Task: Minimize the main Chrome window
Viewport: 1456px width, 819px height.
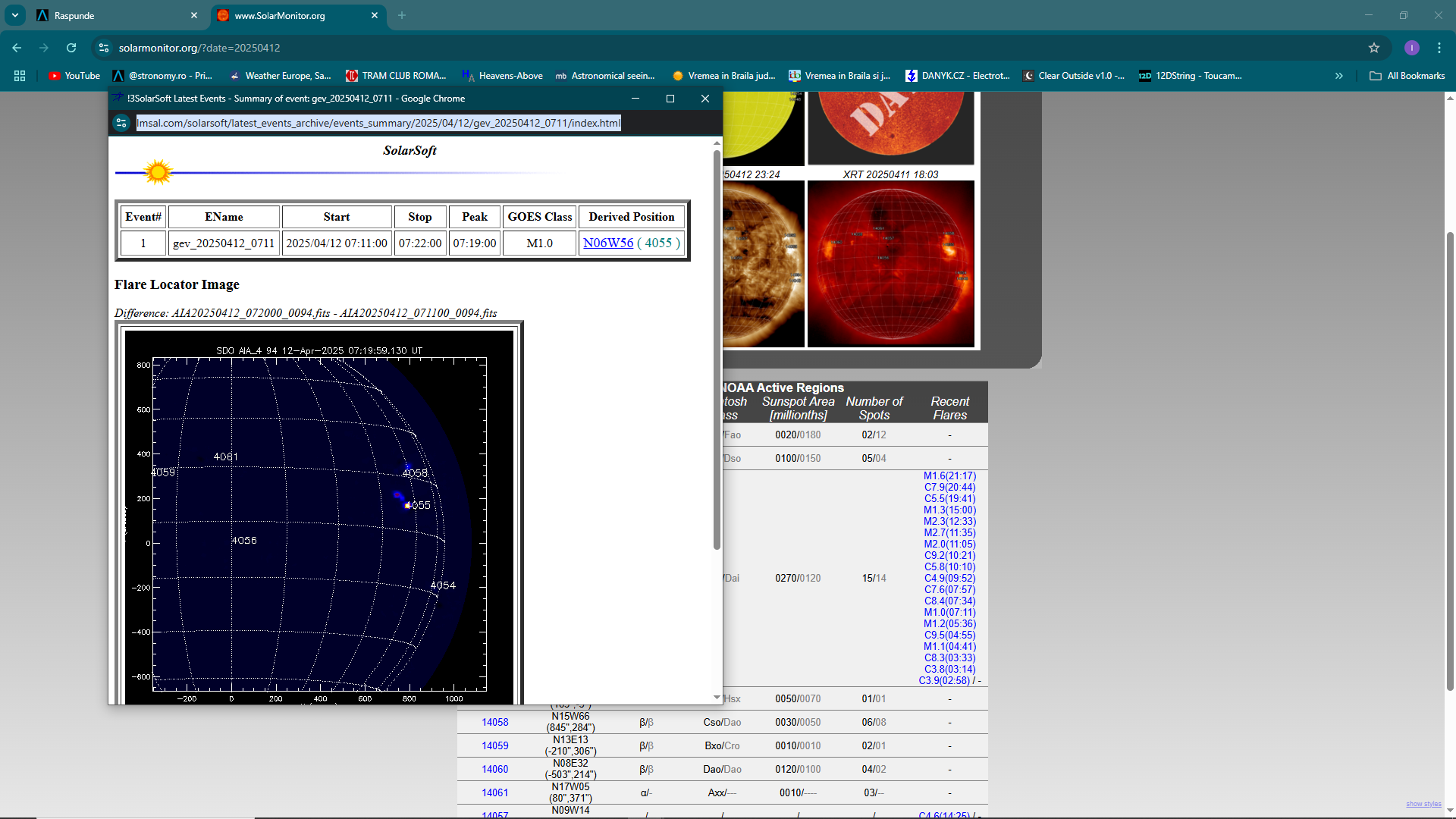Action: coord(1369,15)
